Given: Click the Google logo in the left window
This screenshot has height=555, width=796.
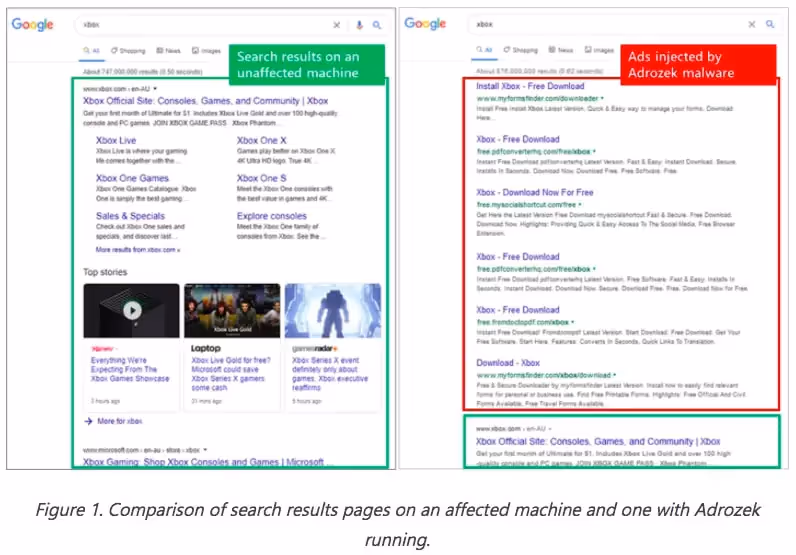Looking at the screenshot, I should 32,24.
